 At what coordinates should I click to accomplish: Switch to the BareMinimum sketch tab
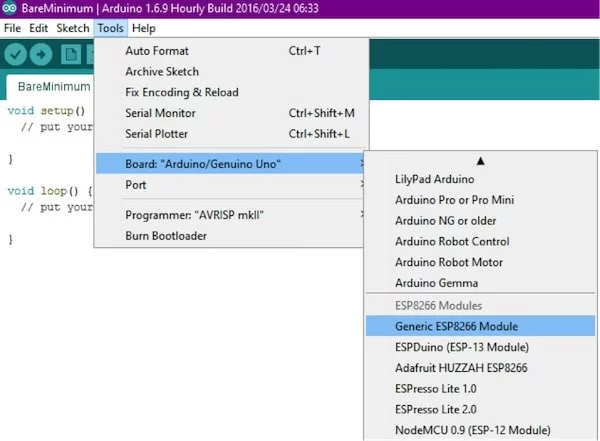pyautogui.click(x=54, y=87)
